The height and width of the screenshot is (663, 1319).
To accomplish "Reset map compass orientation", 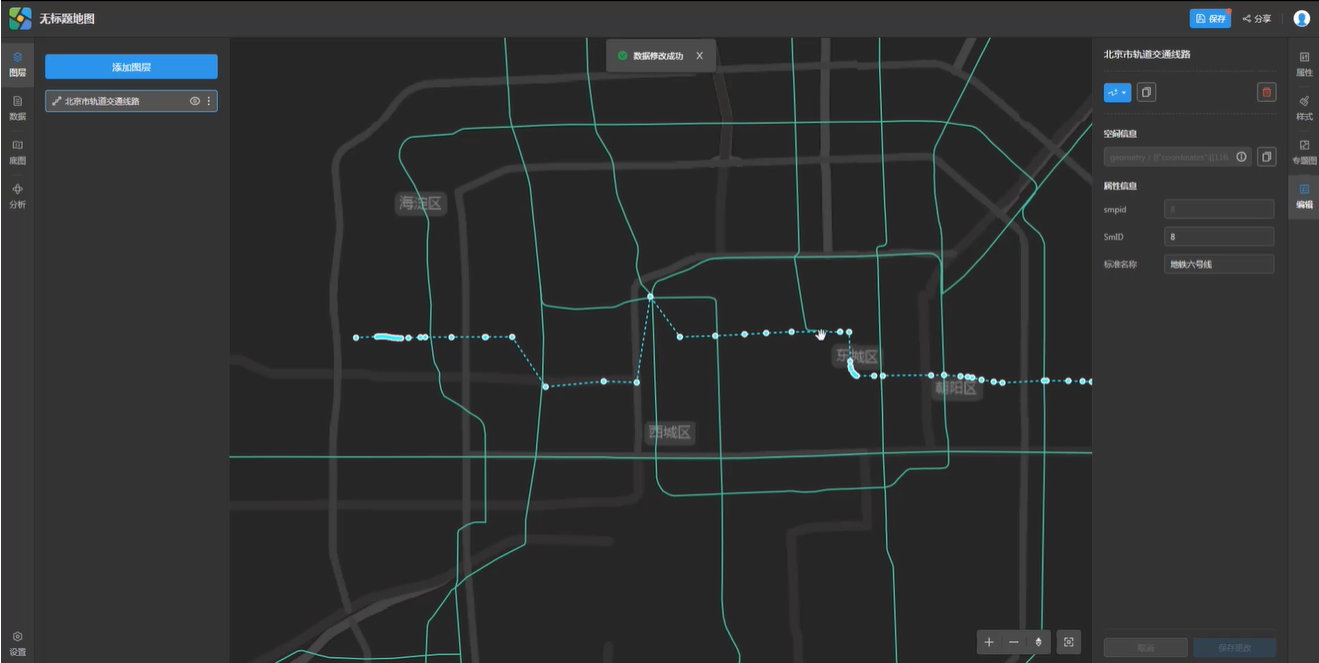I will (x=1039, y=642).
